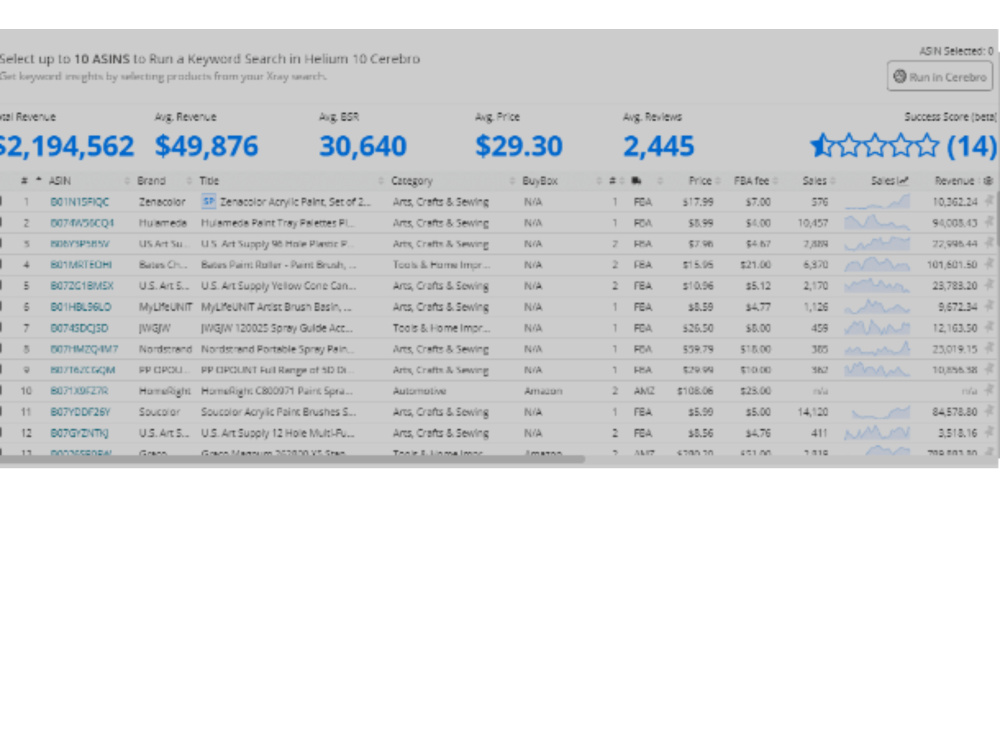Image resolution: width=1000 pixels, height=750 pixels.
Task: Click the first success score star
Action: click(823, 146)
